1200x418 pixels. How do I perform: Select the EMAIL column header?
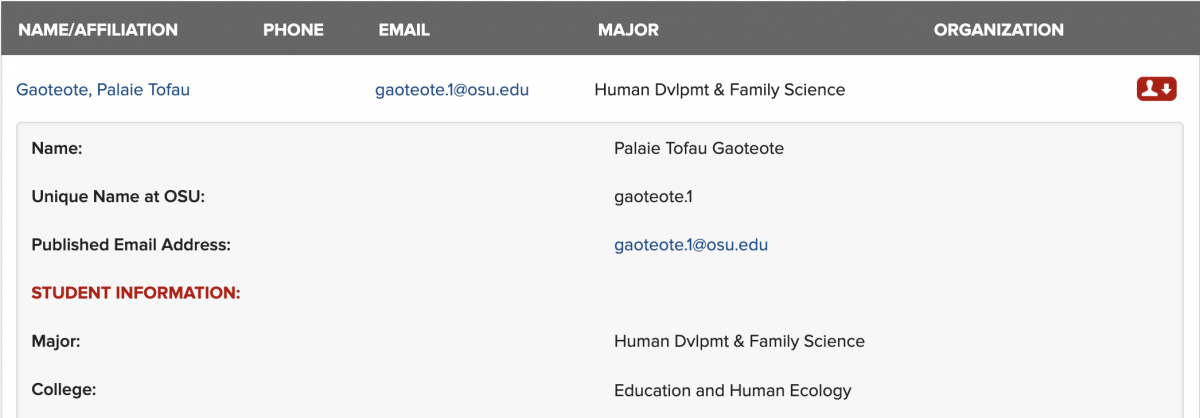404,30
